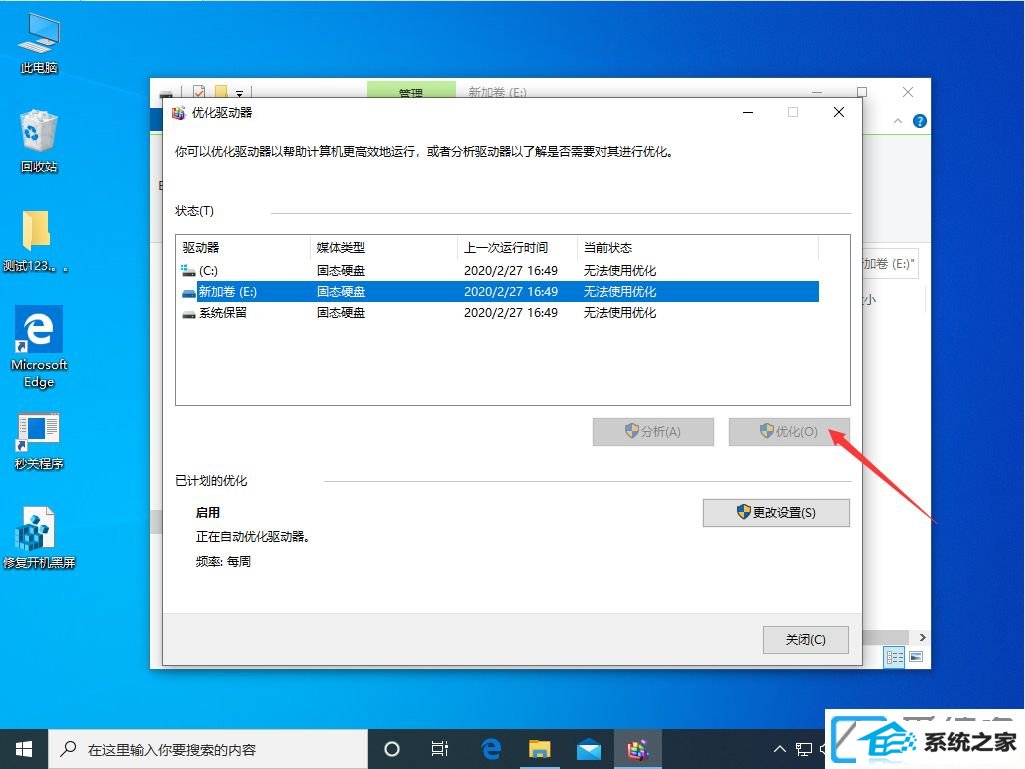
Task: Open the 秒关程序 desktop shortcut
Action: click(39, 441)
